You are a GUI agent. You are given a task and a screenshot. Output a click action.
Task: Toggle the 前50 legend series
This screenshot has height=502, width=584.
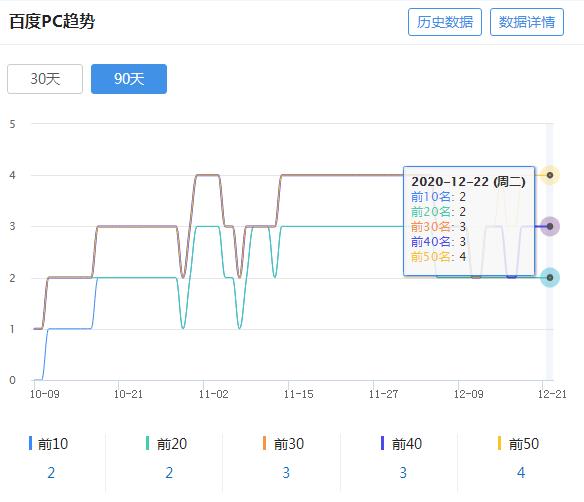(x=518, y=444)
